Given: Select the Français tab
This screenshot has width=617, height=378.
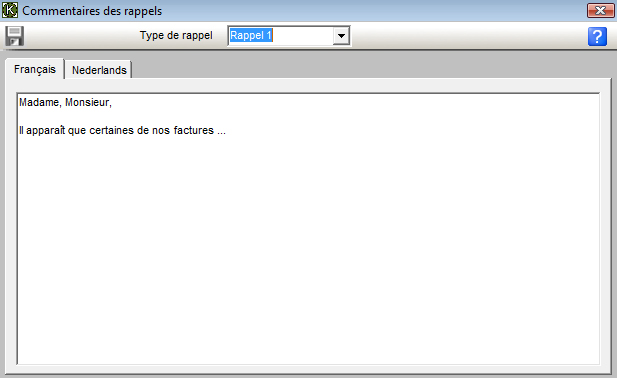Looking at the screenshot, I should pos(35,69).
